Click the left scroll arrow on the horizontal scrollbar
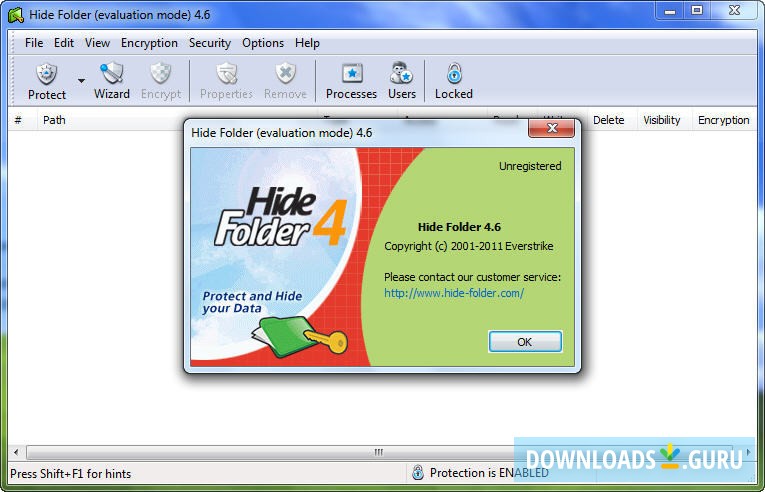Screen dimensions: 765x492 click(17, 452)
